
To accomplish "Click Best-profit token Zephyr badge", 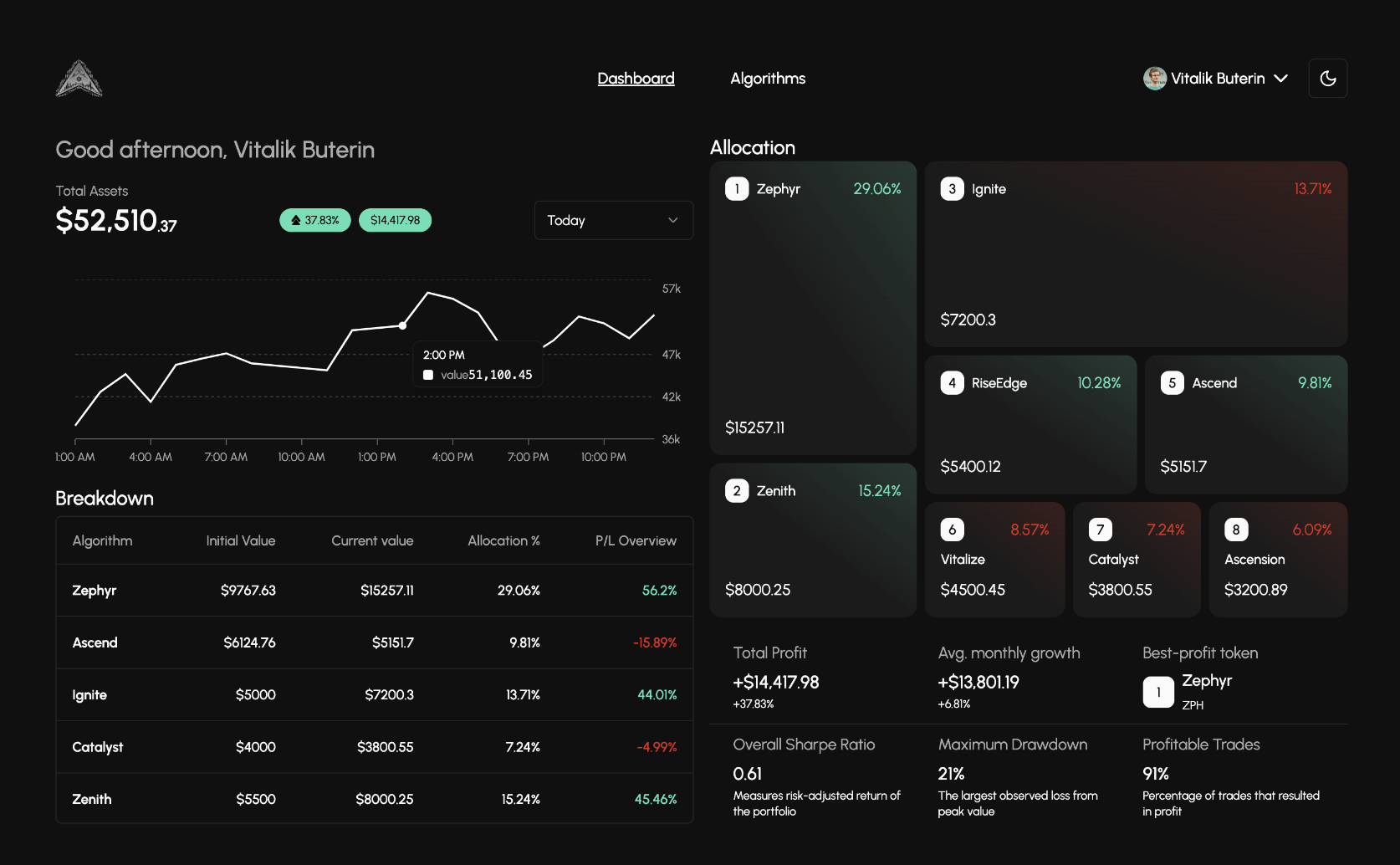I will 1158,692.
